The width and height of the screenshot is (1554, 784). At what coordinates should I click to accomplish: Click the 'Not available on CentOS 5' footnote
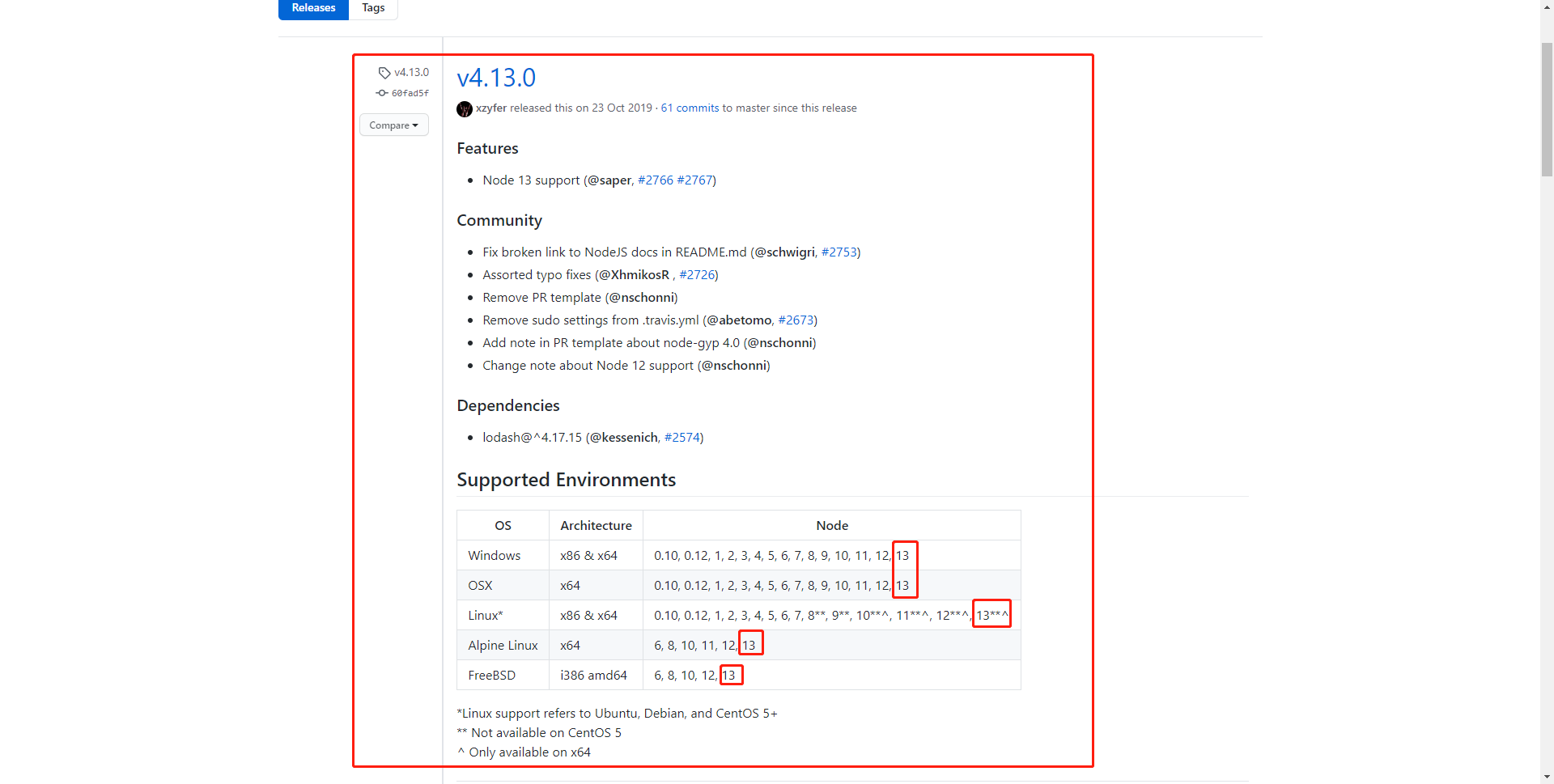[539, 733]
